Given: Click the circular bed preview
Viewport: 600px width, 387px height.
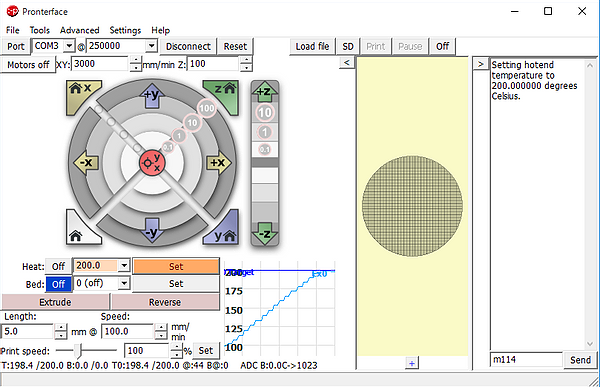Looking at the screenshot, I should pos(412,206).
